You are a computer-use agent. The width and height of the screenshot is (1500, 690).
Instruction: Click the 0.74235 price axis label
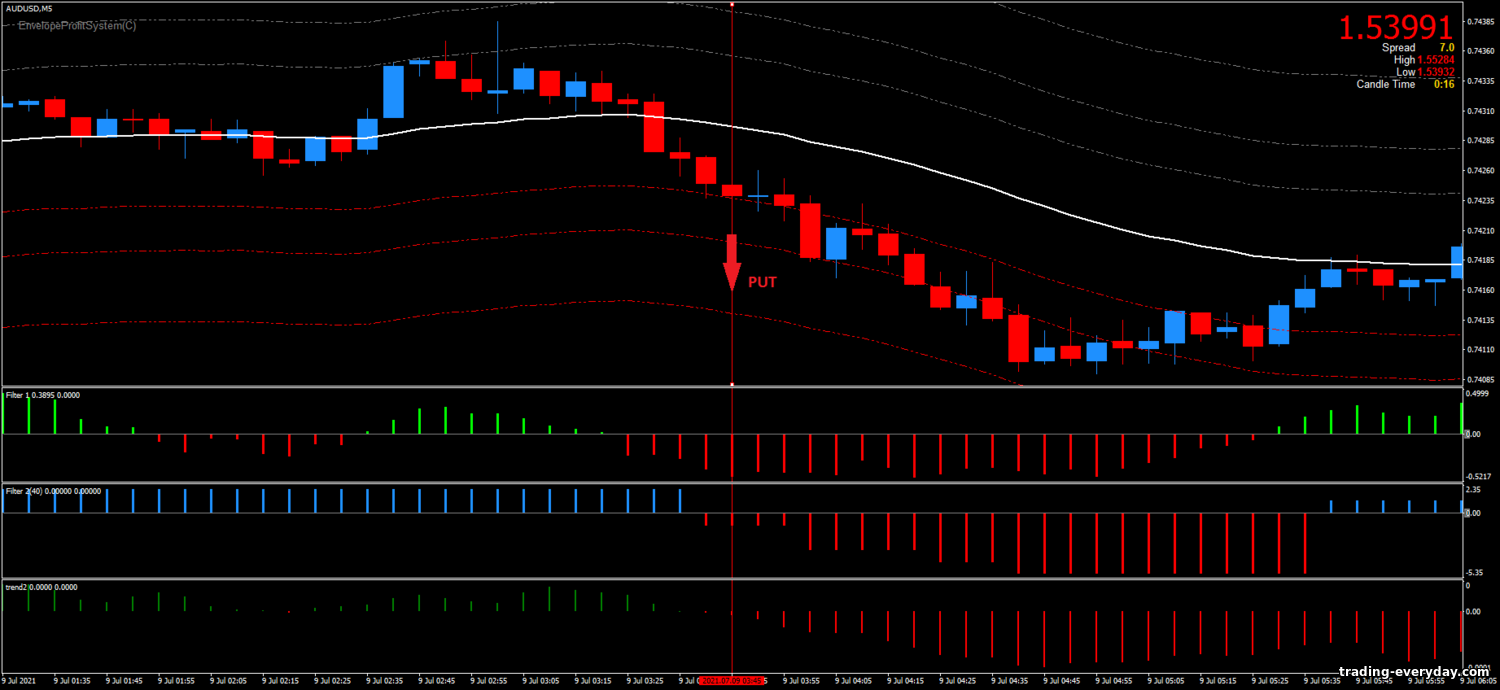coord(1481,201)
